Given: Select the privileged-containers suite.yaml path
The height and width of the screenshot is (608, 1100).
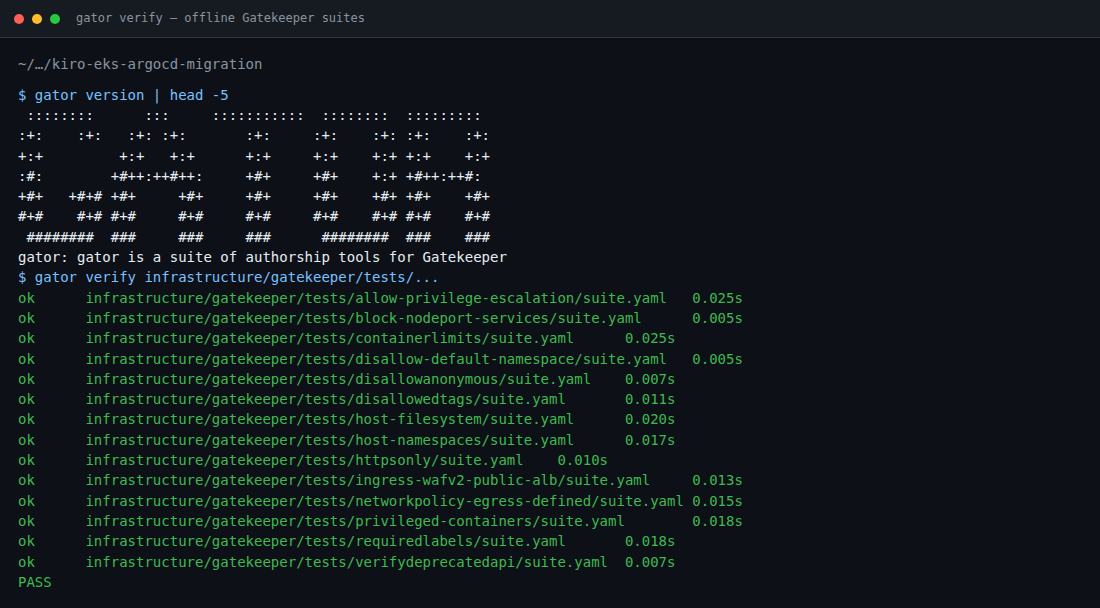Looking at the screenshot, I should [355, 522].
